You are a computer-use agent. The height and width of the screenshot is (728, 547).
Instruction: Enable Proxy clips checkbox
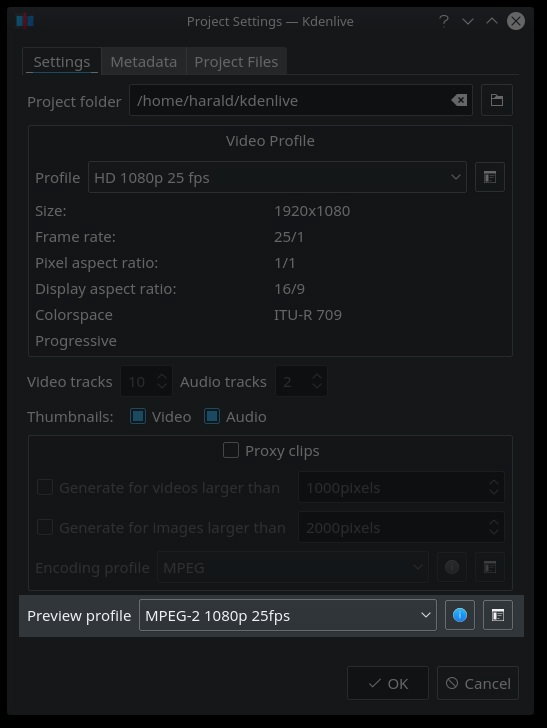(231, 450)
